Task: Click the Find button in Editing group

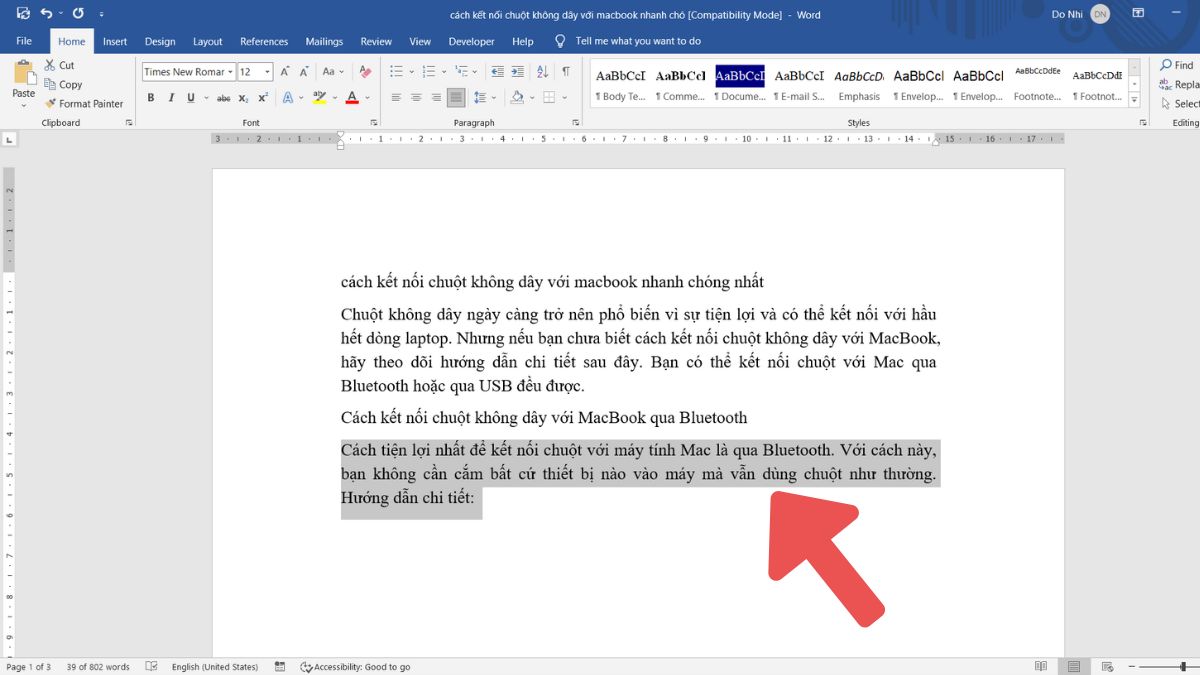Action: [x=1177, y=65]
